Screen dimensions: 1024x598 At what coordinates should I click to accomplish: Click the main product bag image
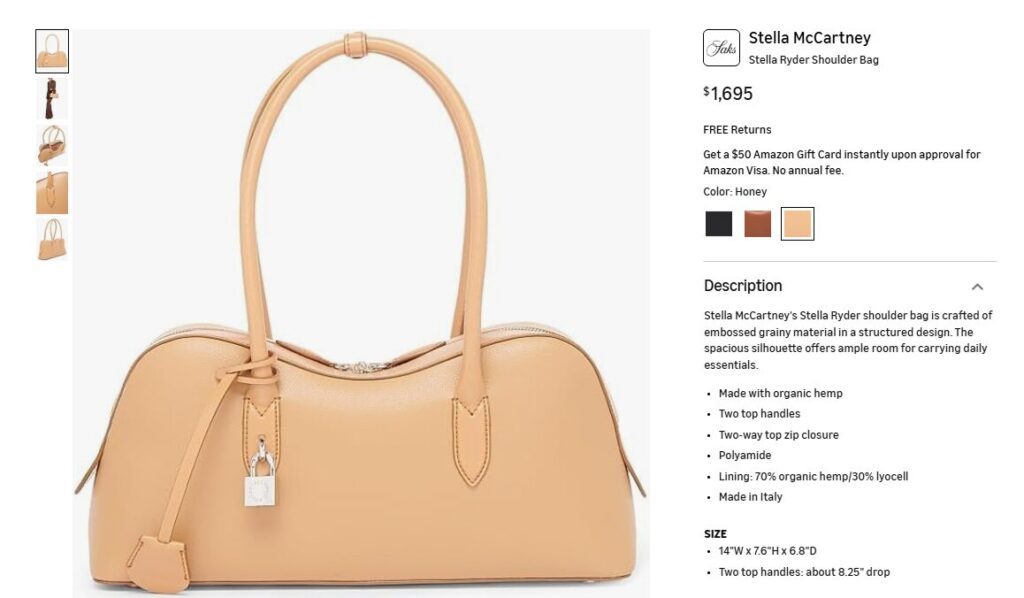tap(360, 313)
